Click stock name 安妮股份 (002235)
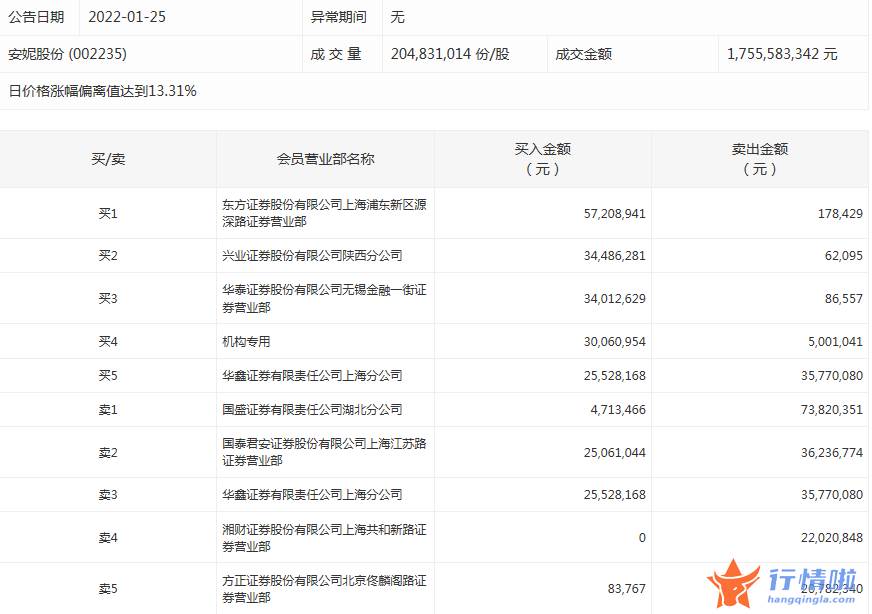This screenshot has width=872, height=614. pos(68,54)
